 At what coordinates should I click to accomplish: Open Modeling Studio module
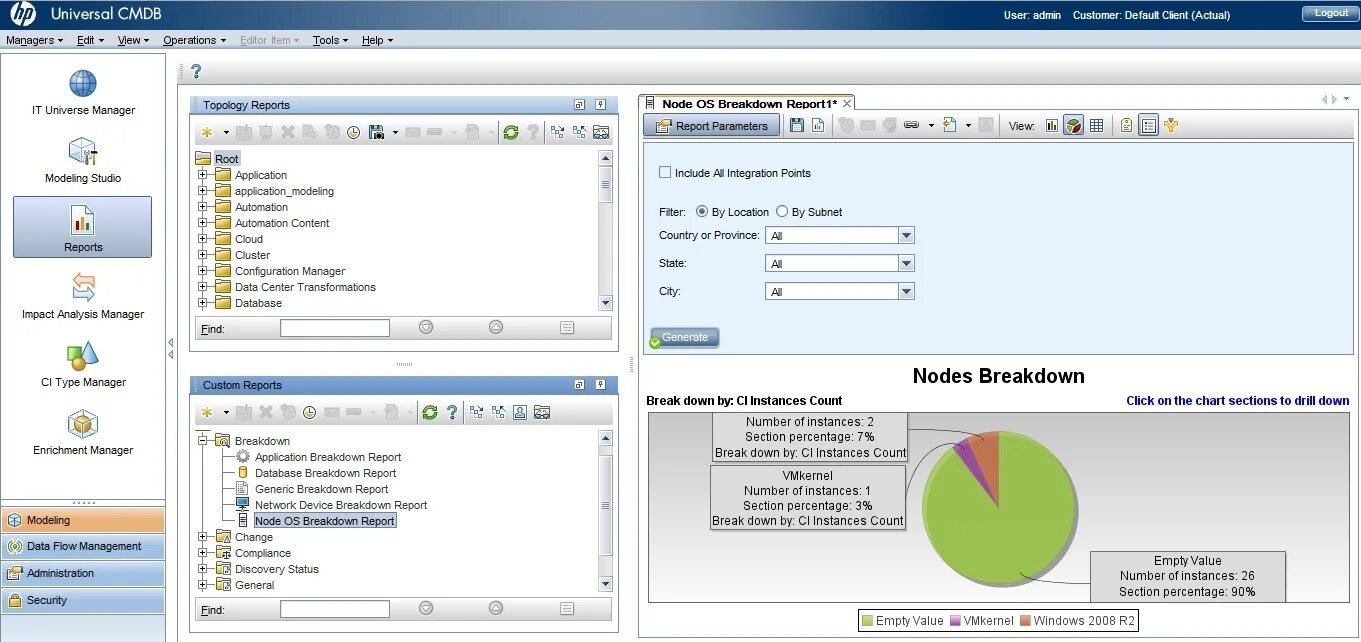83,160
